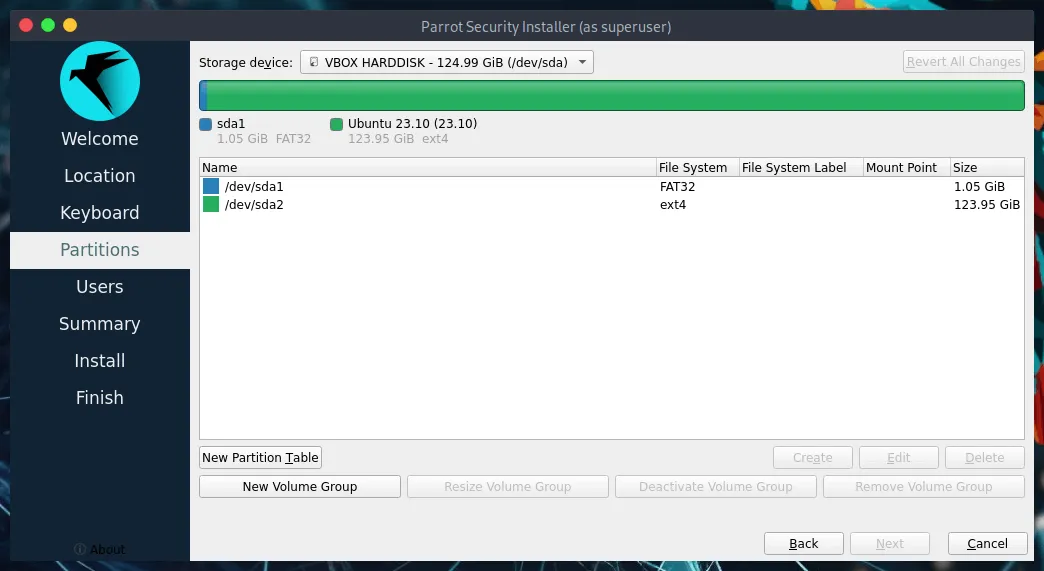Click the green Ubuntu 23.10 legend square
This screenshot has height=571, width=1044.
[336, 124]
